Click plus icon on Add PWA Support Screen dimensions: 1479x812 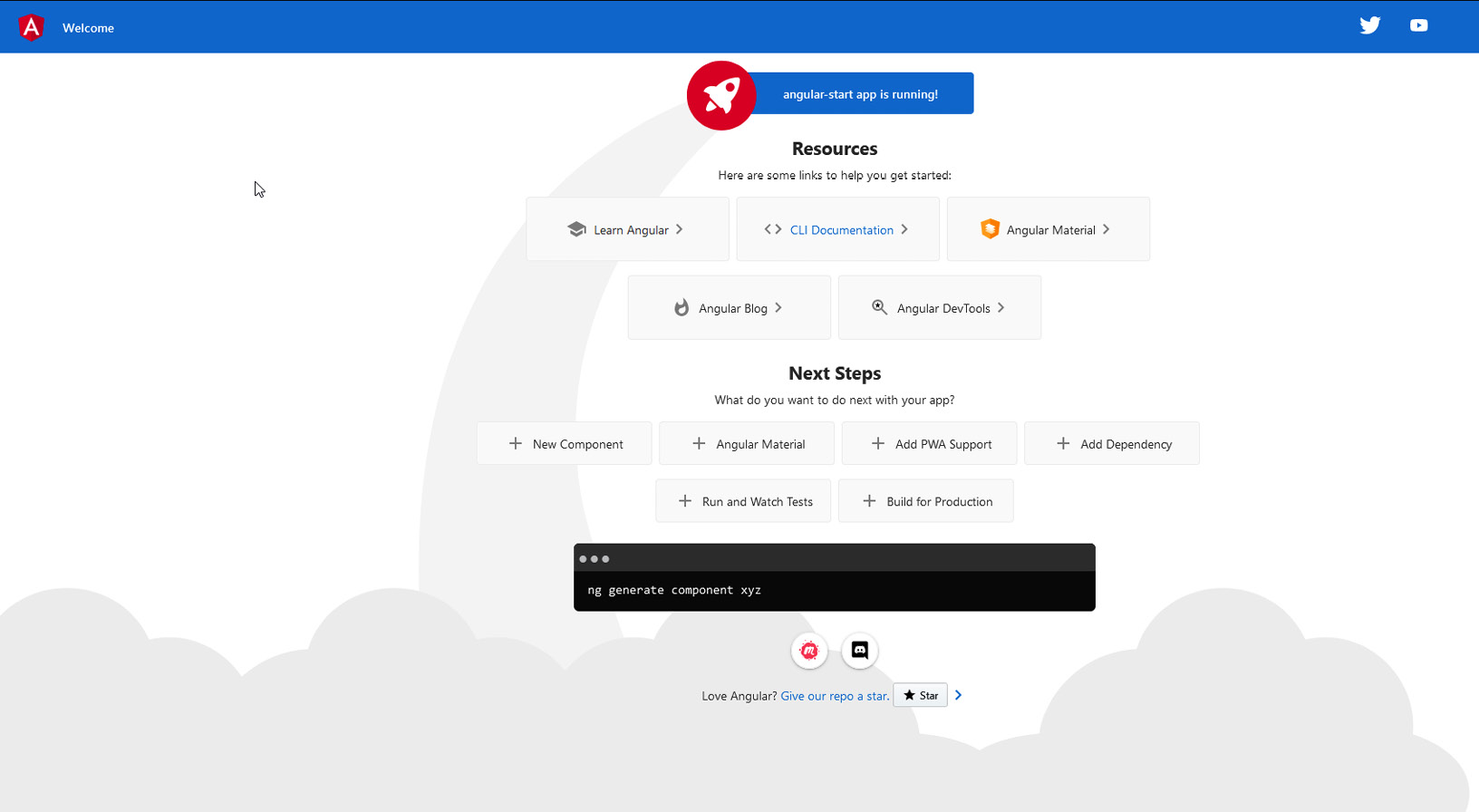pos(878,443)
